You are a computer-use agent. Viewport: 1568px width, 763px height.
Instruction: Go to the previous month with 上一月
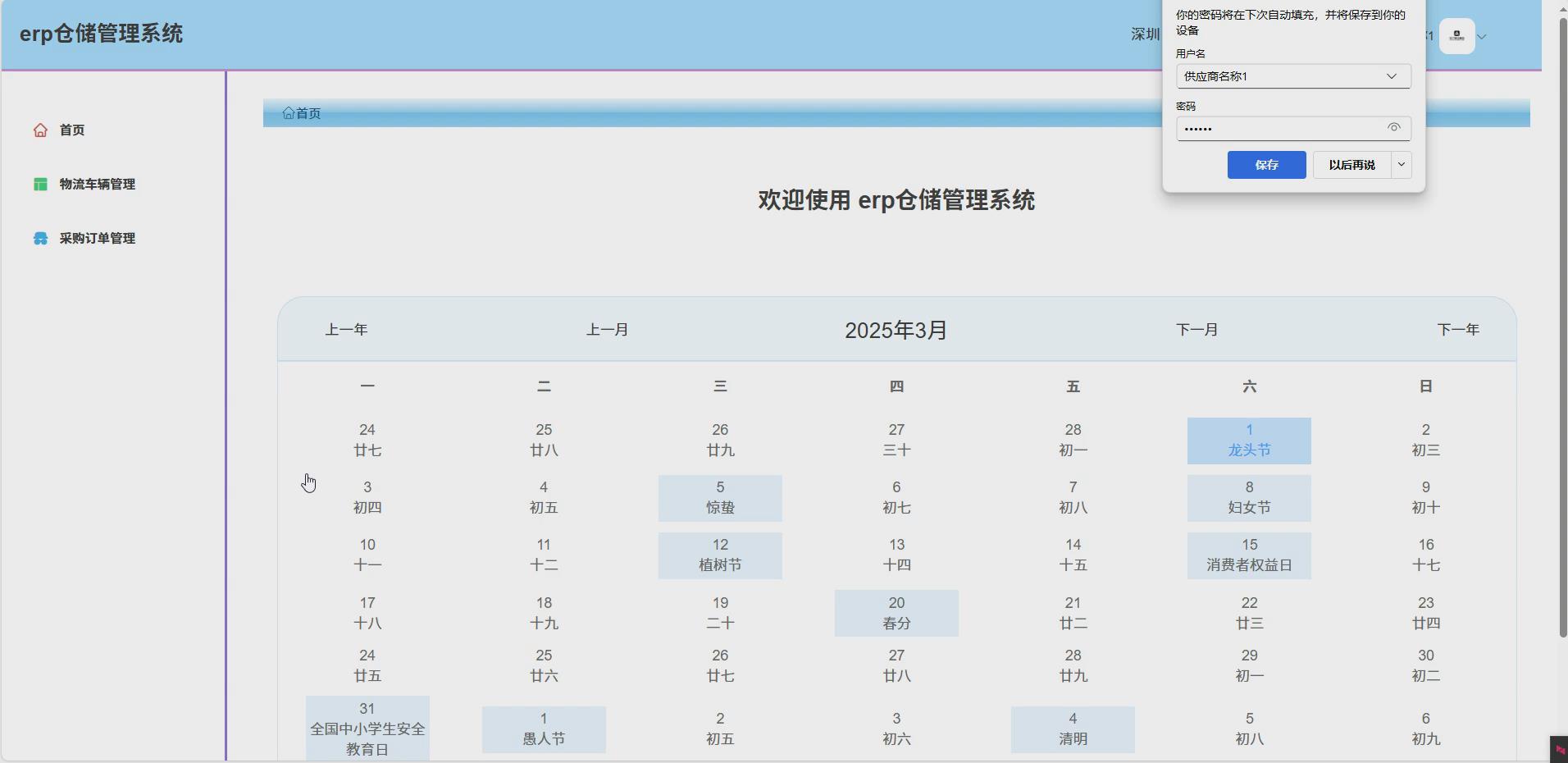pyautogui.click(x=607, y=330)
